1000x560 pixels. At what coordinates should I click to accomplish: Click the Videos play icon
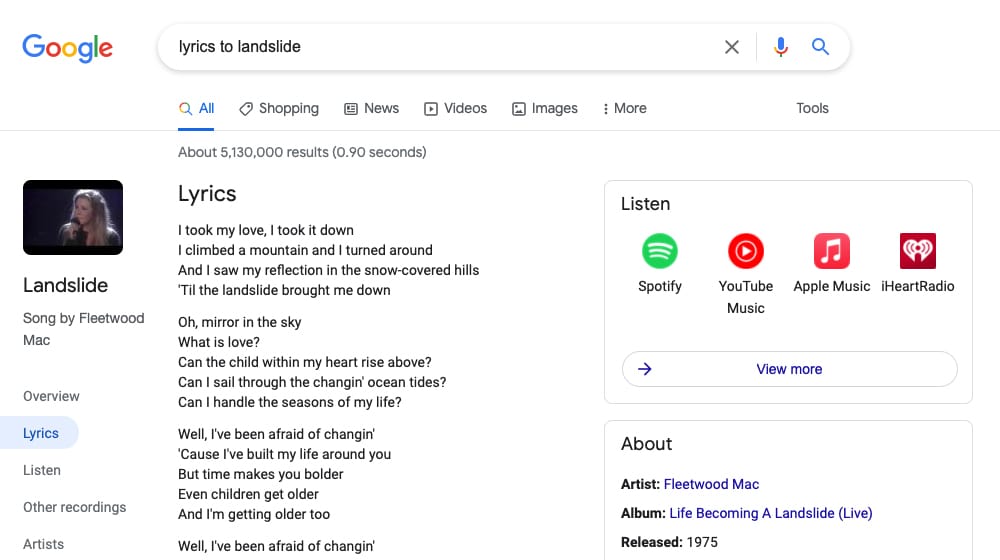tap(430, 109)
